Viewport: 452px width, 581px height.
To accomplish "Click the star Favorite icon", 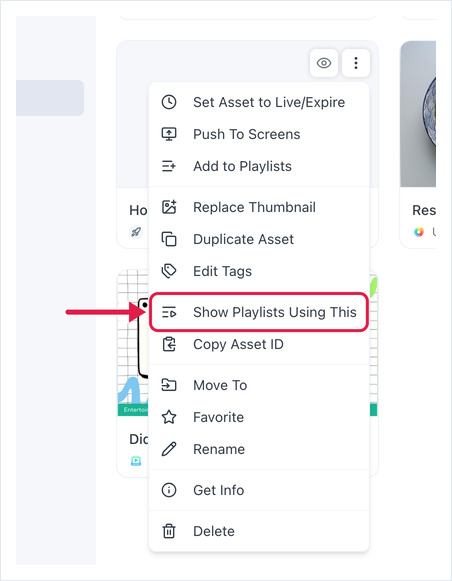I will [169, 417].
